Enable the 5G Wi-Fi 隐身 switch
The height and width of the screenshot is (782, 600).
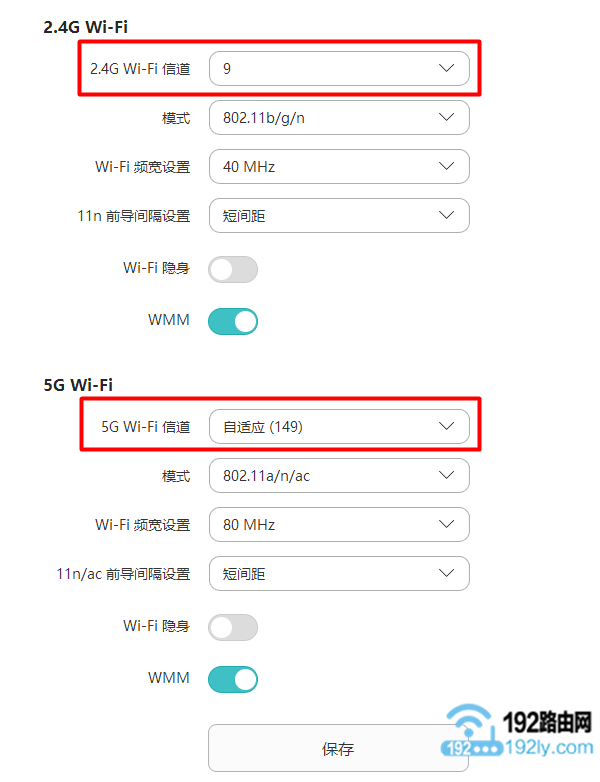pyautogui.click(x=233, y=627)
